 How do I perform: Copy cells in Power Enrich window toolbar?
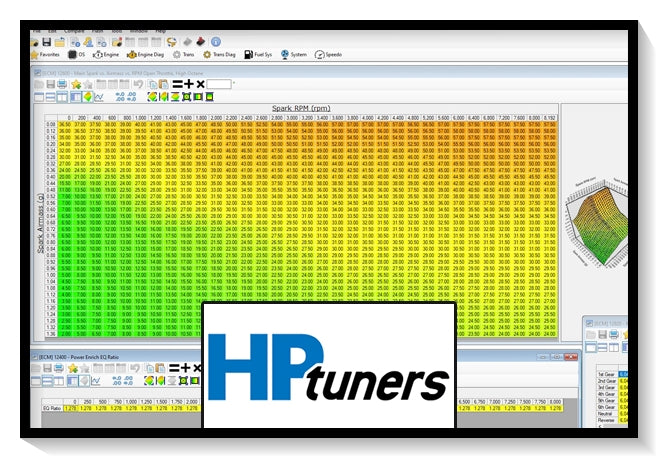150,369
